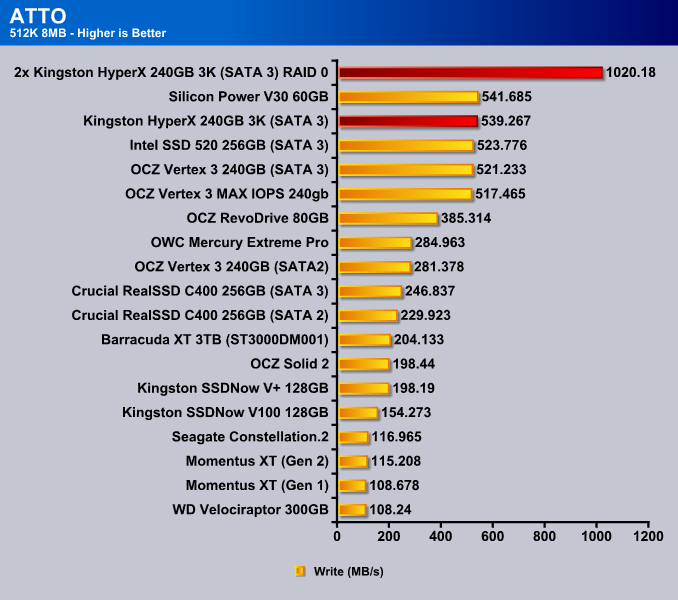The height and width of the screenshot is (600, 678).
Task: Select the 'Silicon Power V30 60GB' label
Action: click(x=249, y=96)
